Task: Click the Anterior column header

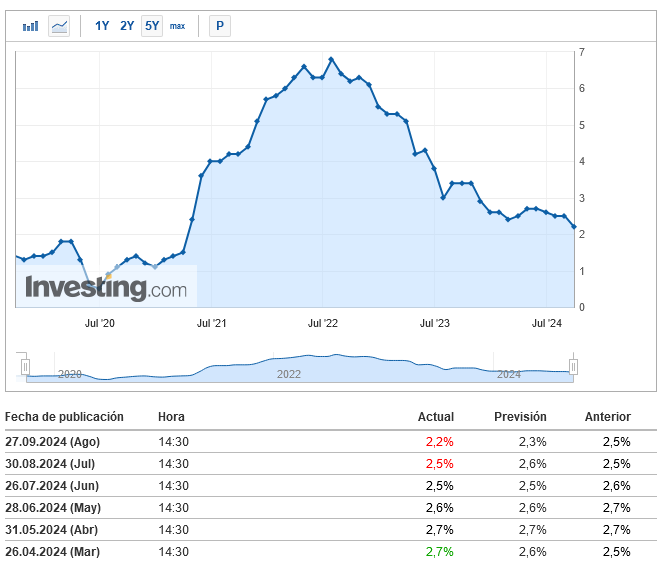Action: pyautogui.click(x=608, y=417)
